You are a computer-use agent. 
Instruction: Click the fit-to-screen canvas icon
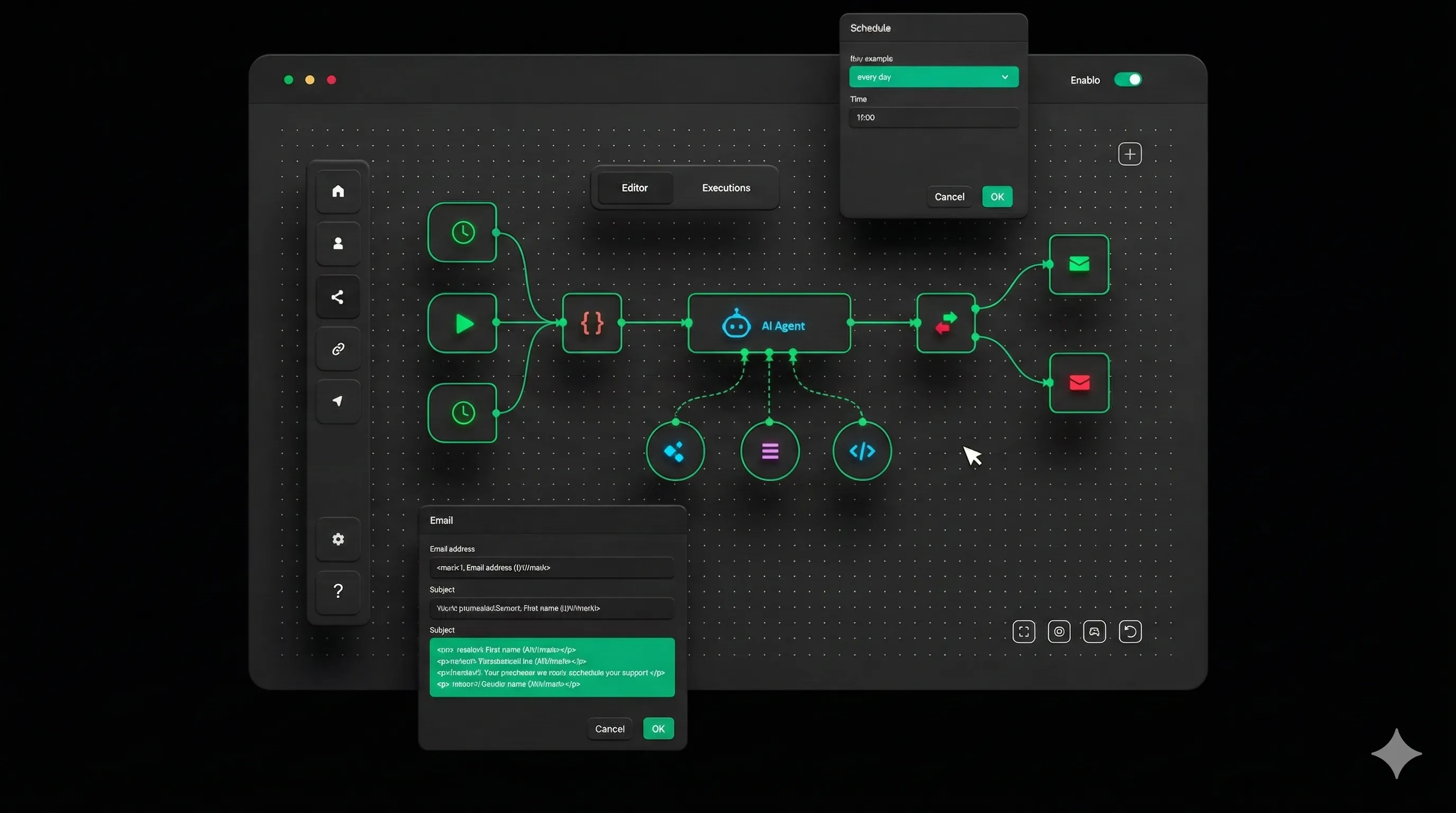click(x=1024, y=631)
